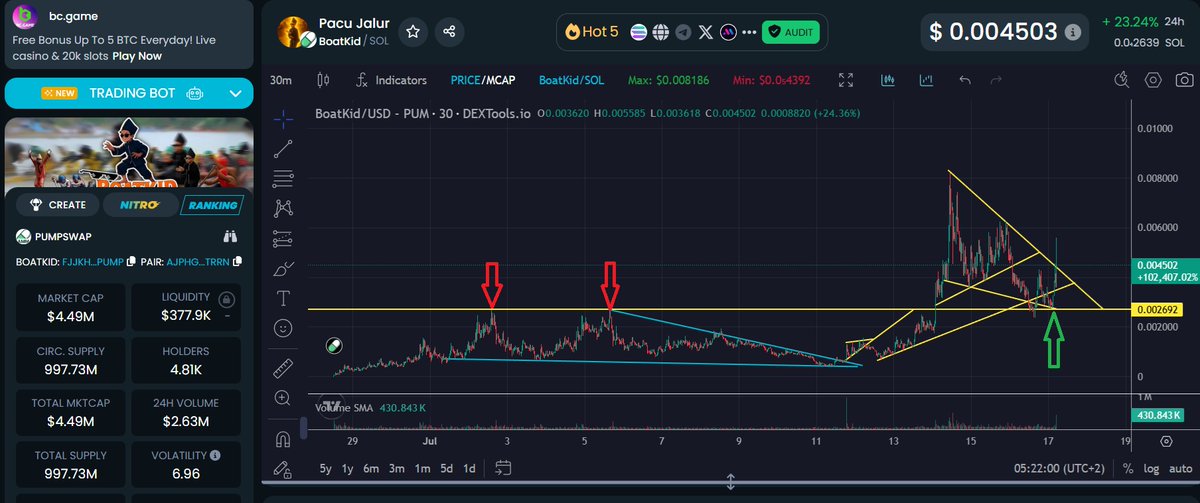Add Pacu Jalur to favorites with star icon
Image resolution: width=1200 pixels, height=503 pixels.
(x=414, y=32)
